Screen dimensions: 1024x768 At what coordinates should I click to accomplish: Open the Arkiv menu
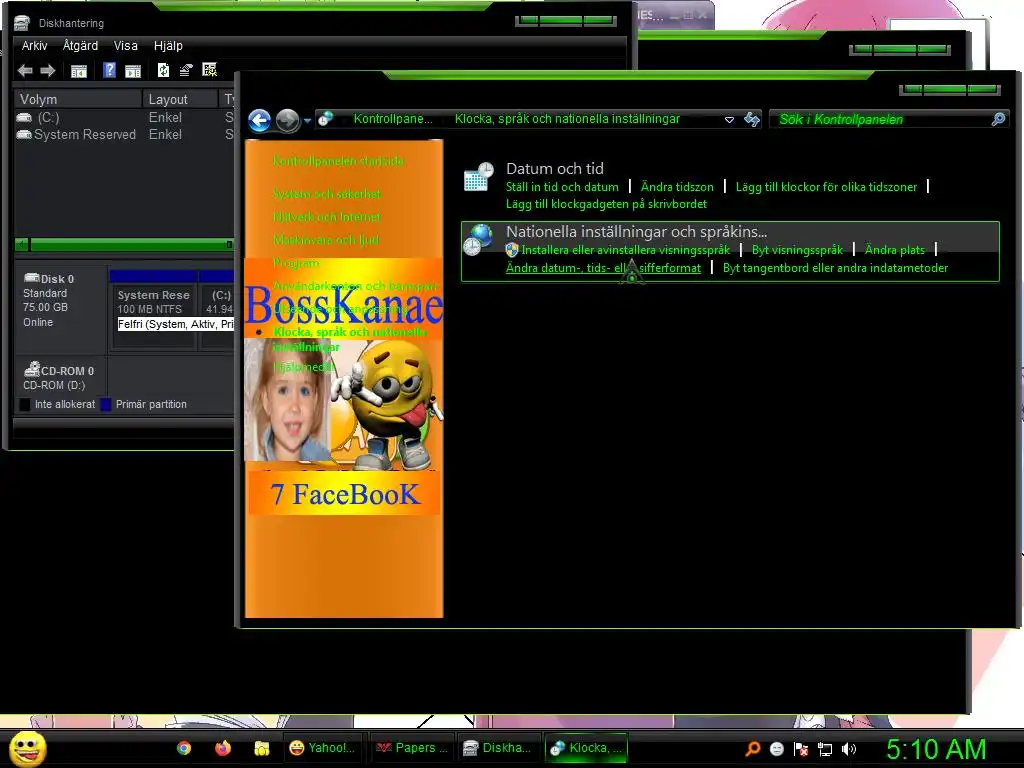(34, 46)
